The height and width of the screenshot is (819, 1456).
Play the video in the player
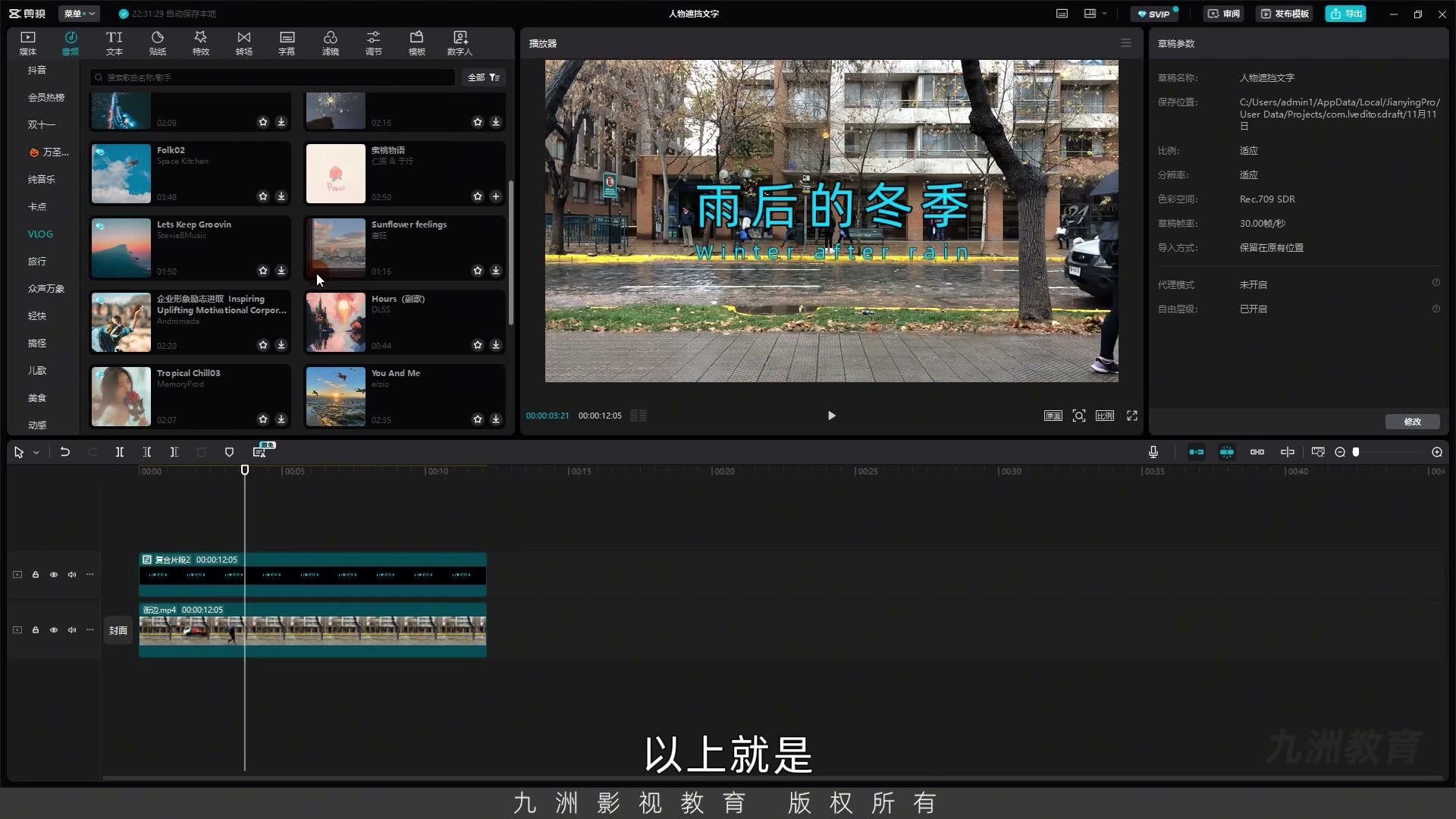pos(831,416)
